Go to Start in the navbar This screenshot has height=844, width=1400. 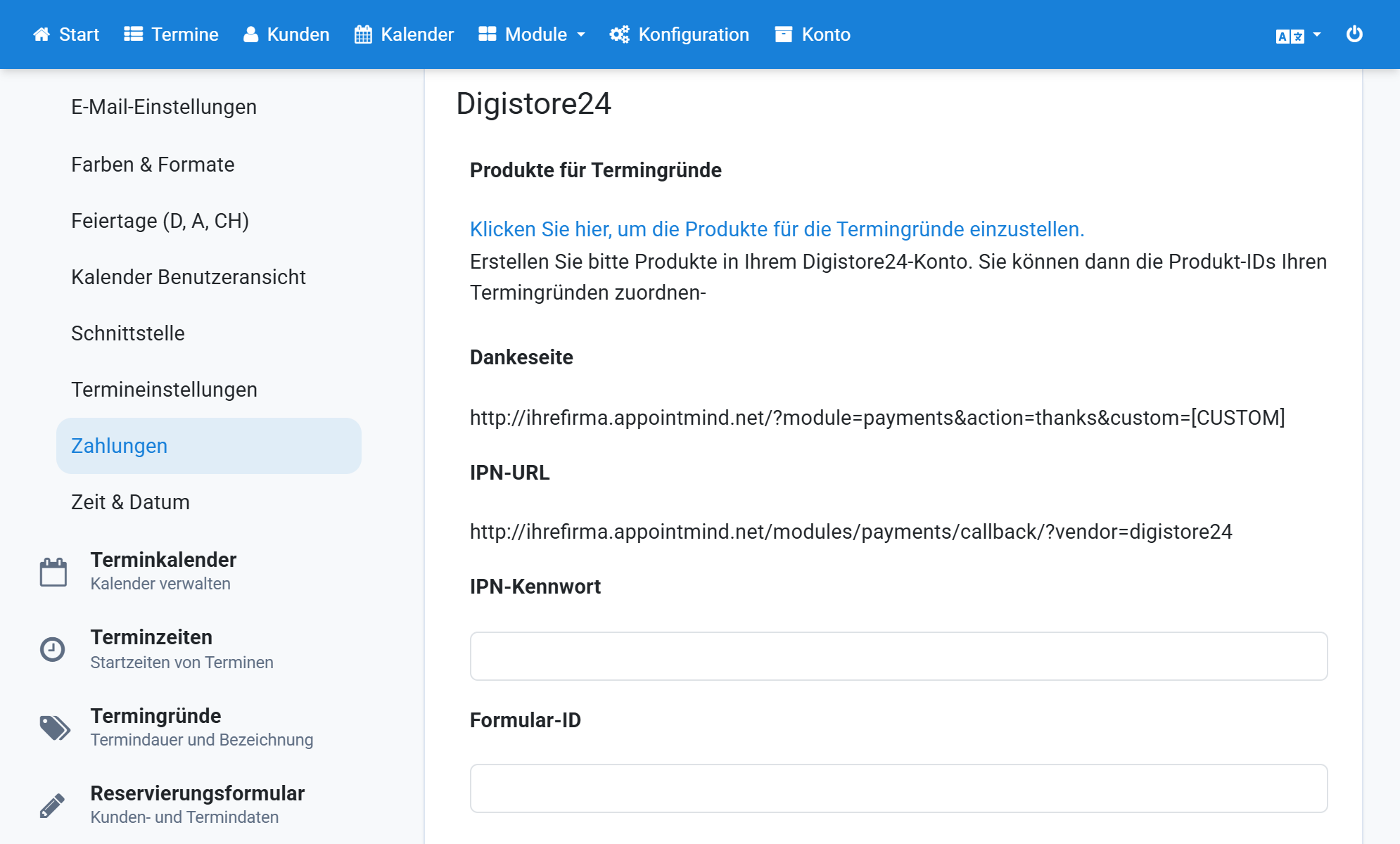pyautogui.click(x=79, y=34)
